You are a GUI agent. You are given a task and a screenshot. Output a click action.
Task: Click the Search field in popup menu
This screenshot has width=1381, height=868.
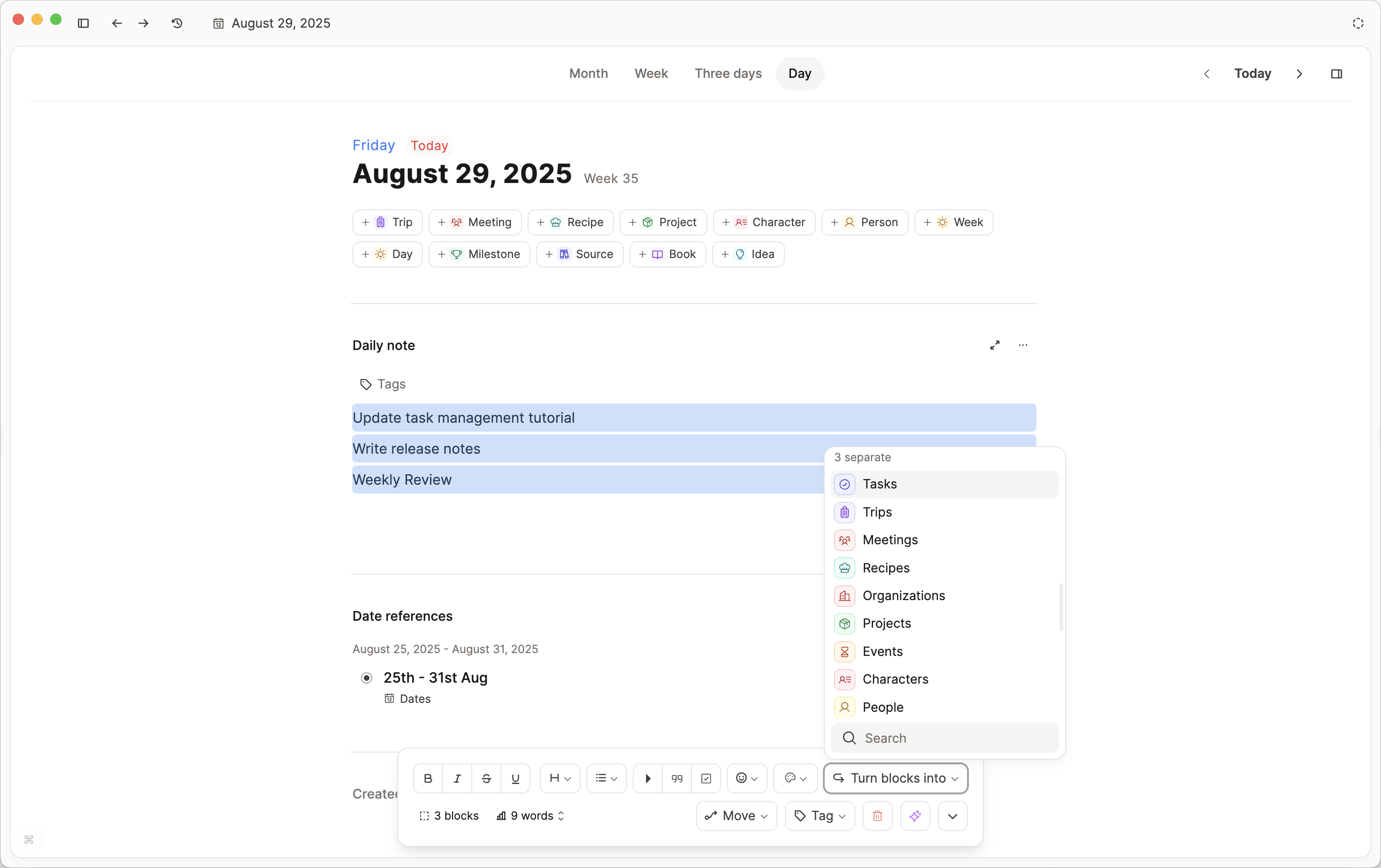(x=944, y=738)
